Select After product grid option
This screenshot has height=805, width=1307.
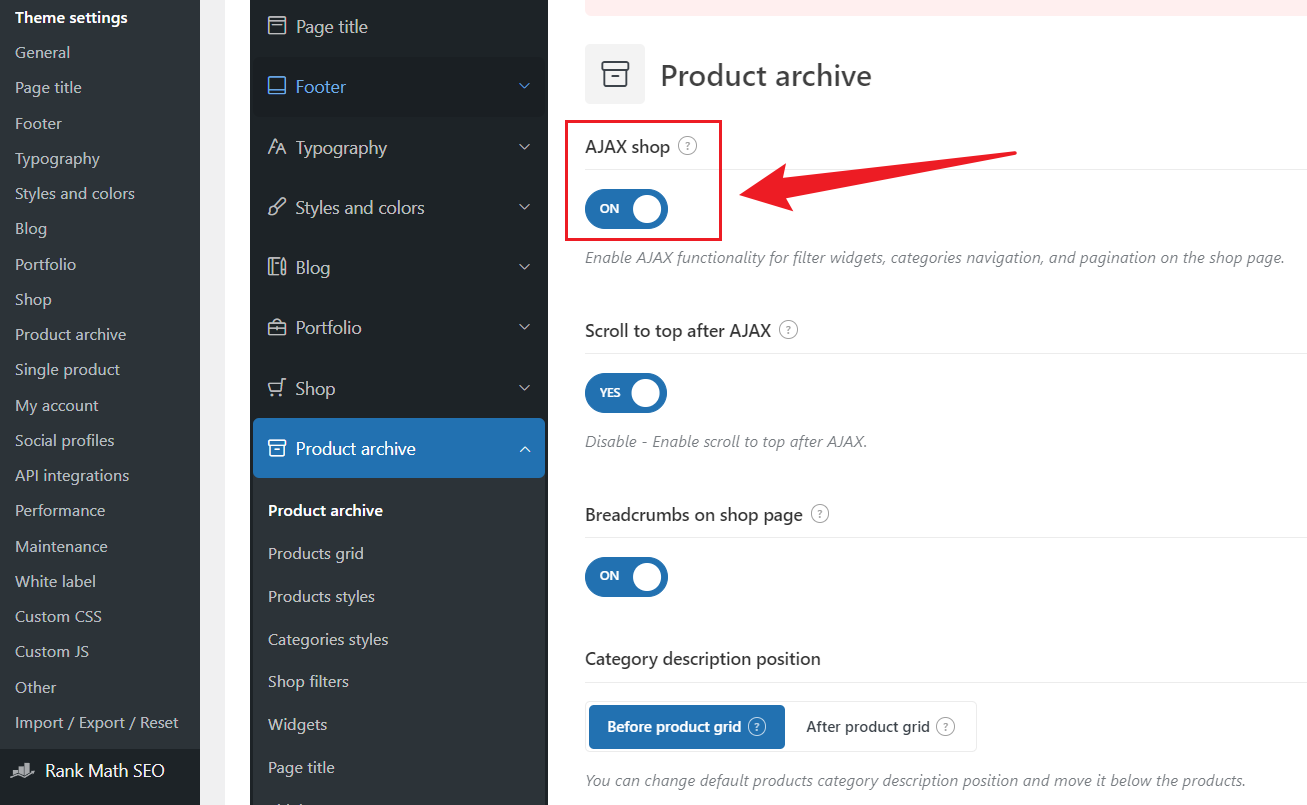[868, 727]
